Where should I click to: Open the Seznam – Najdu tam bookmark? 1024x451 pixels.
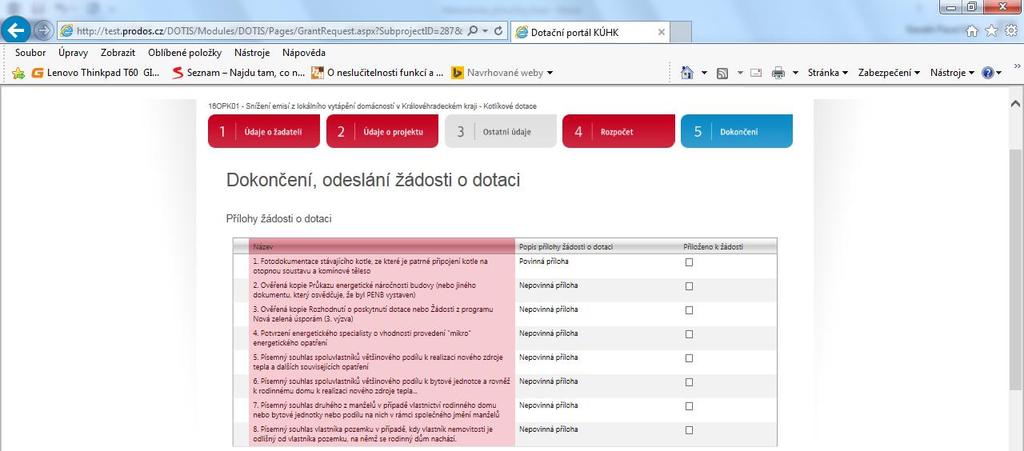pos(238,73)
